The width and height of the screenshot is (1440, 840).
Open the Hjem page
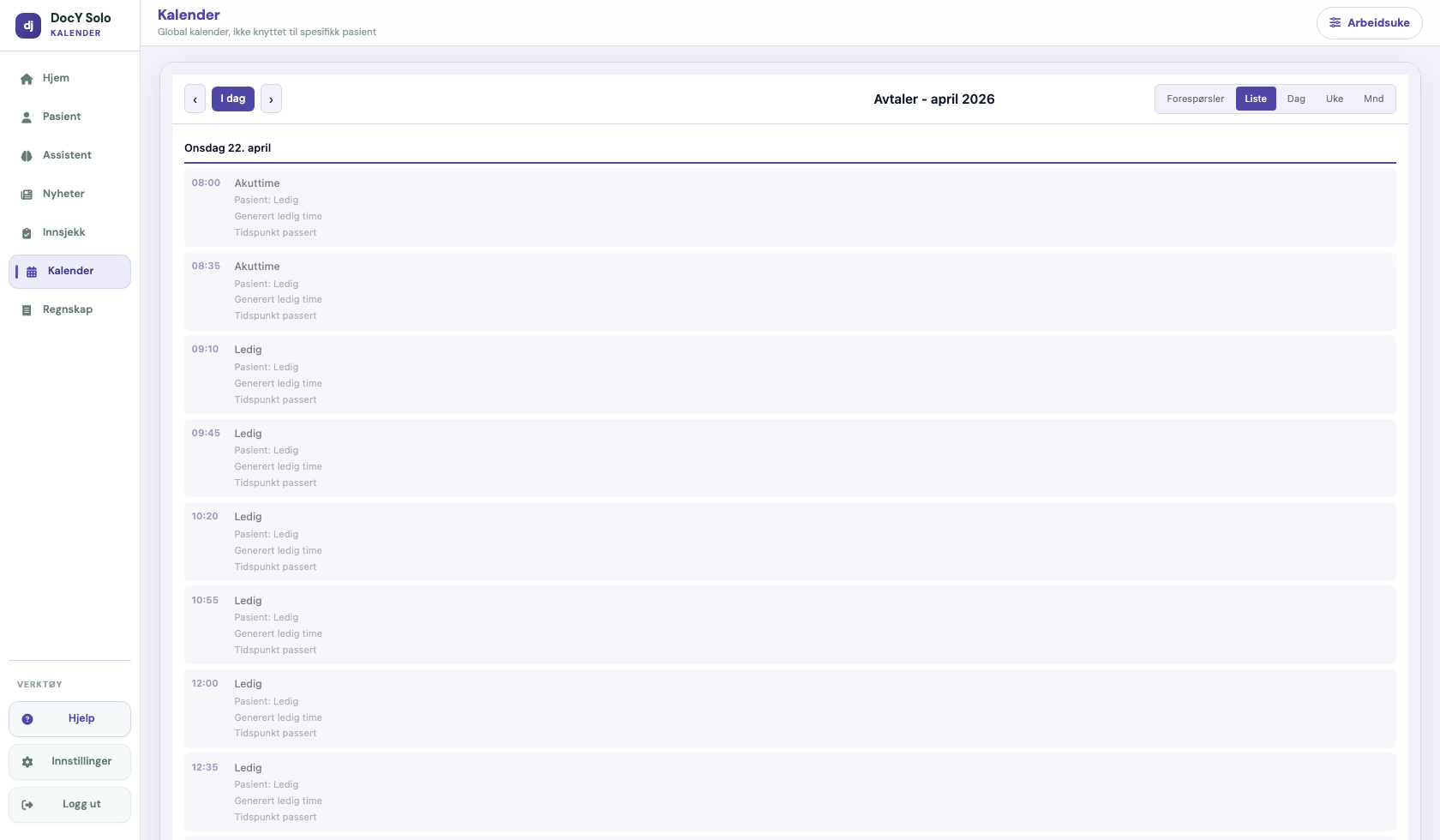(x=69, y=78)
